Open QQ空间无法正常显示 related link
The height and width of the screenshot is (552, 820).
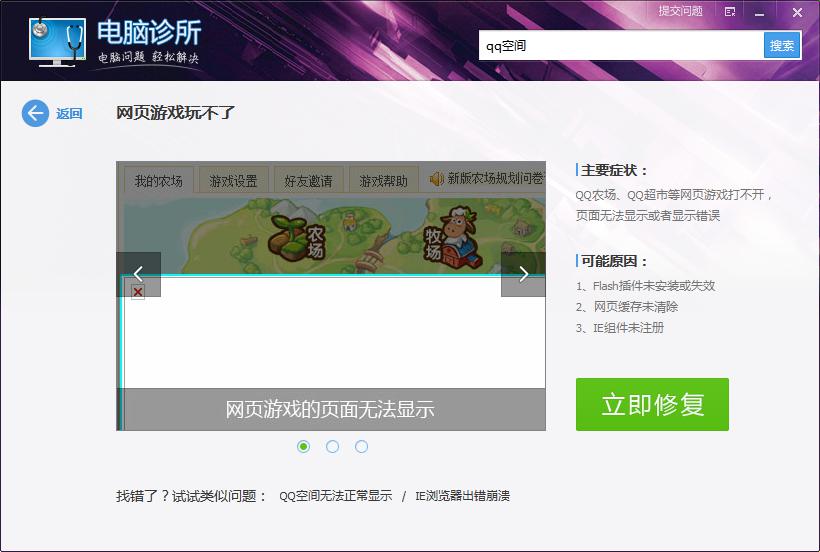point(335,496)
